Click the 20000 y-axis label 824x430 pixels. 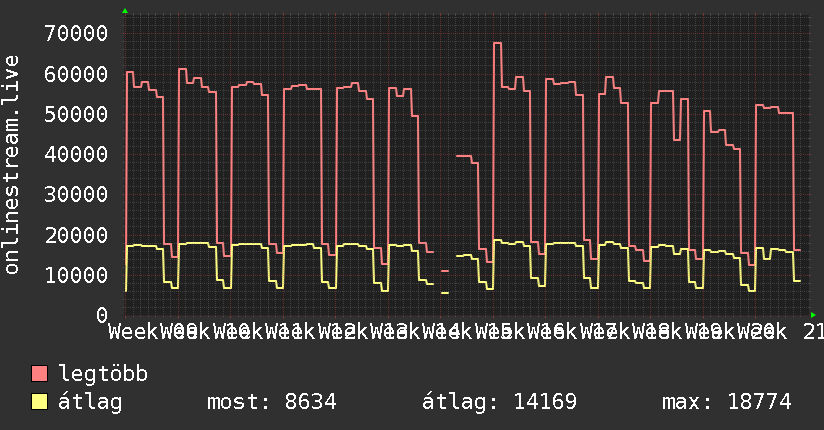[76, 235]
